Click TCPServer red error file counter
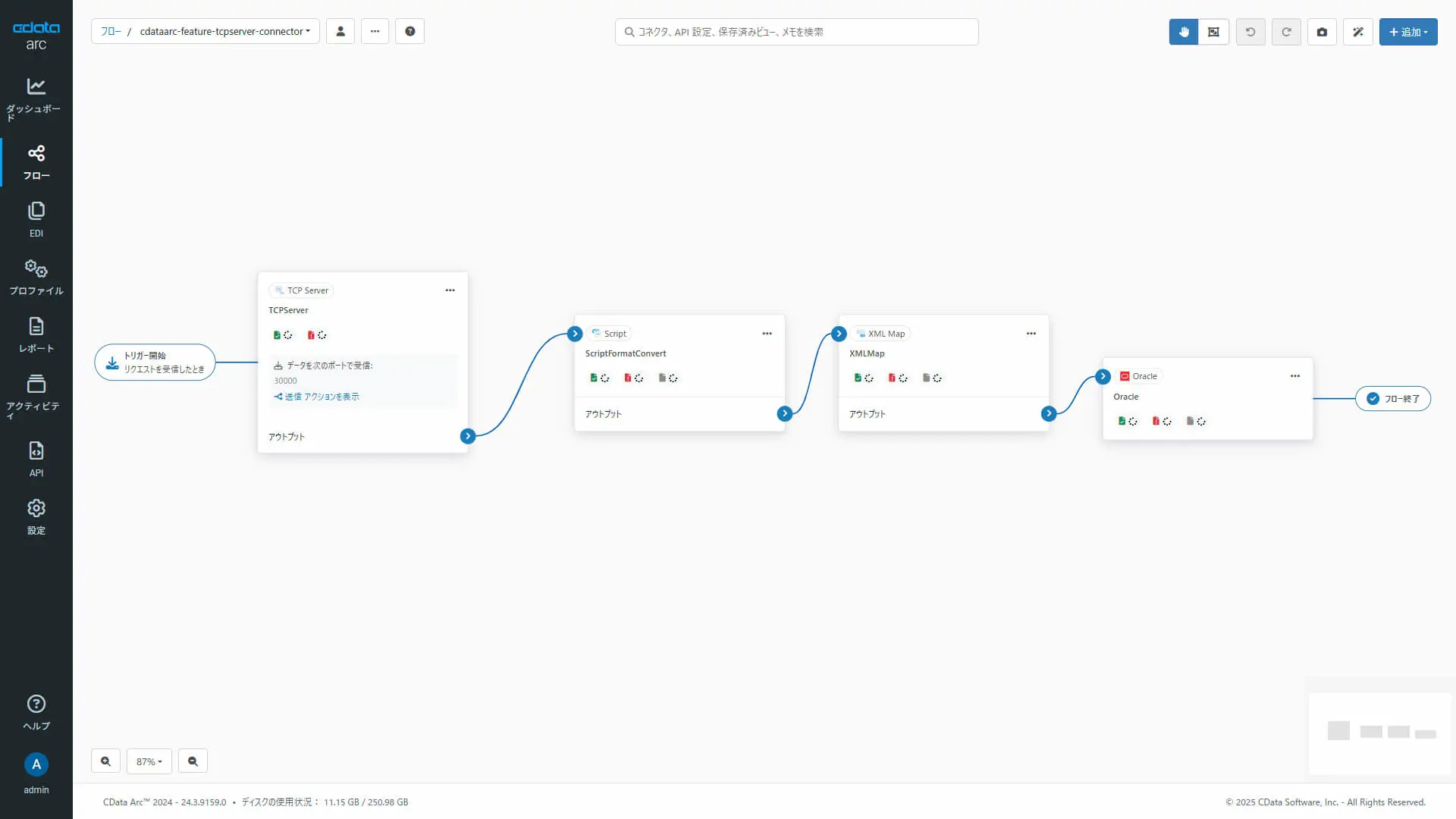The width and height of the screenshot is (1456, 819). coord(316,334)
